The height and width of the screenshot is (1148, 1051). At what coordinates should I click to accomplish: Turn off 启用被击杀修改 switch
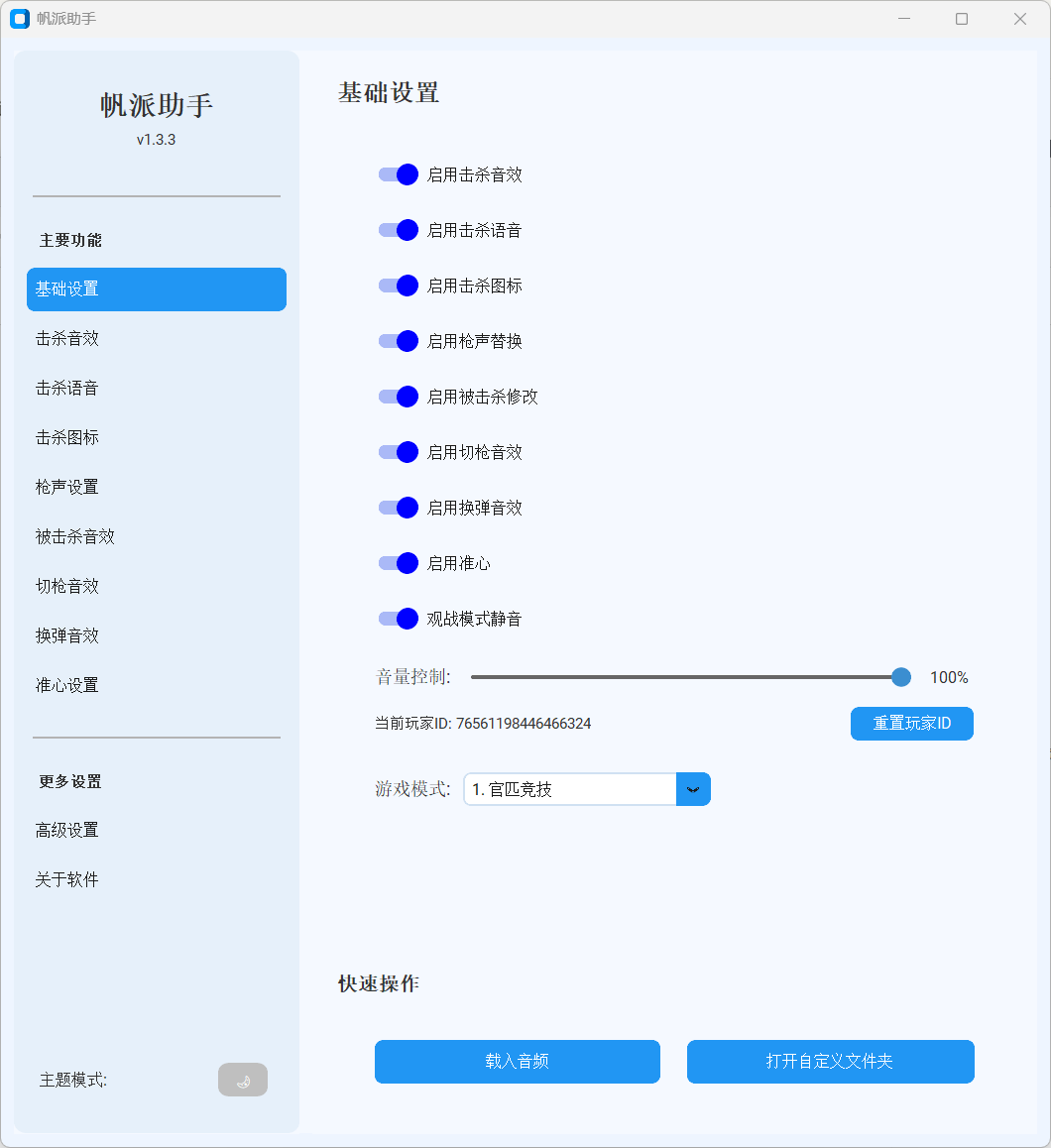(x=398, y=397)
